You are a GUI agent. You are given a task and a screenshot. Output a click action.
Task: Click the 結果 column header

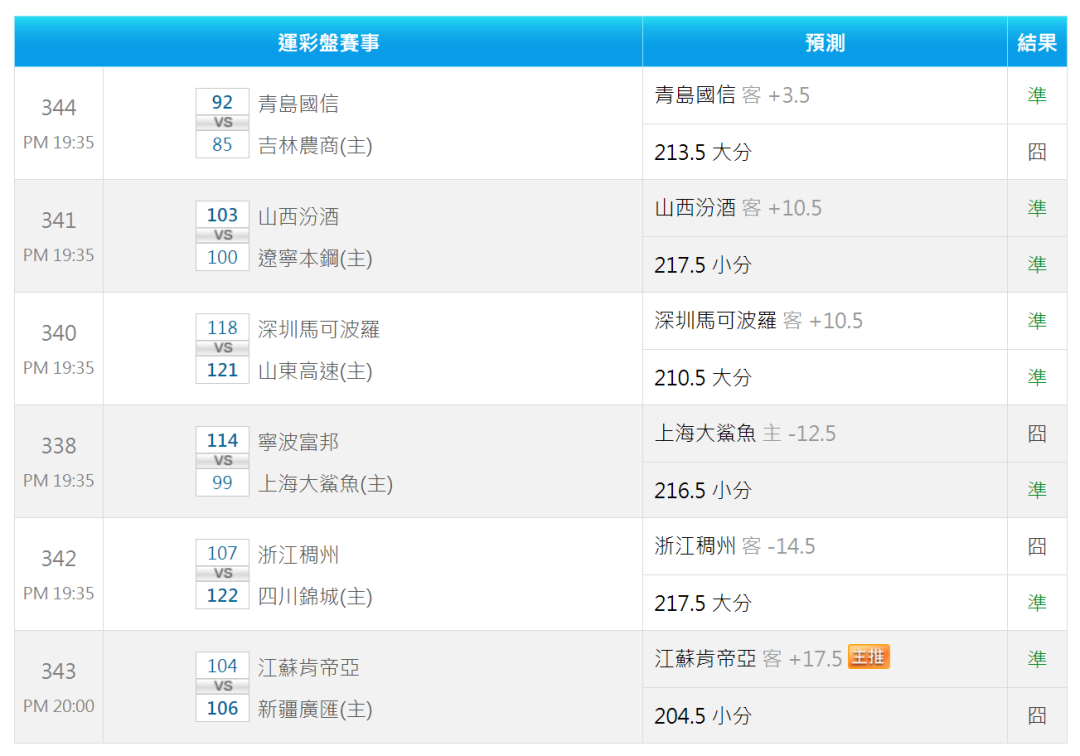[1037, 43]
